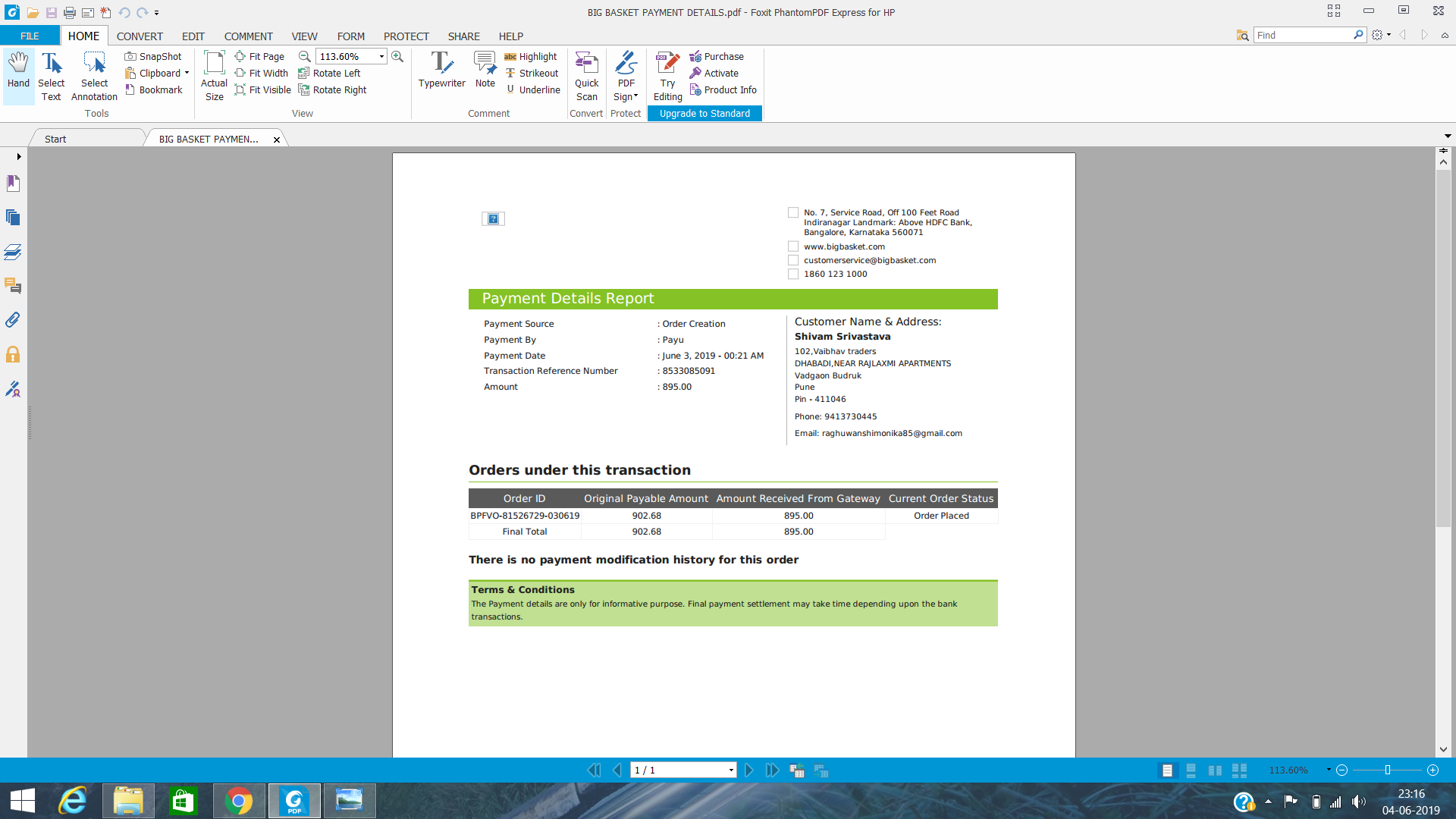The width and height of the screenshot is (1456, 819).
Task: Click the Rotate Left icon
Action: pyautogui.click(x=304, y=74)
